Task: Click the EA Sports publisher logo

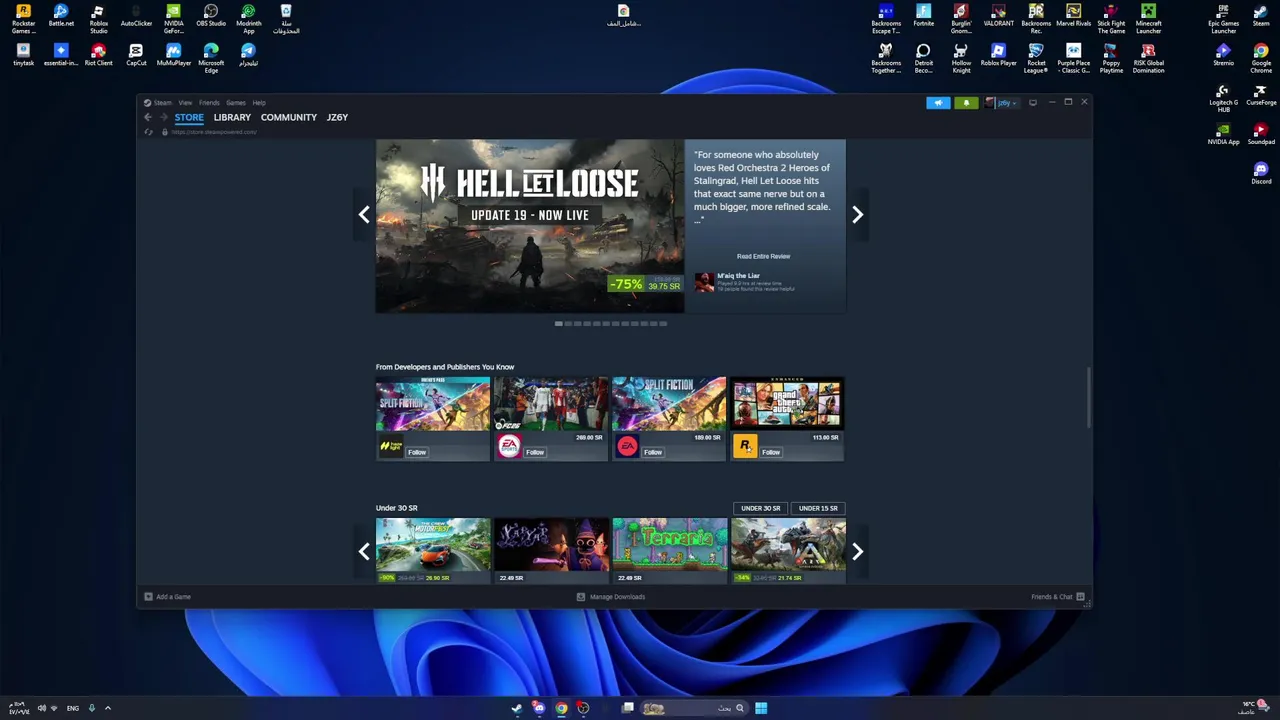Action: (x=509, y=447)
